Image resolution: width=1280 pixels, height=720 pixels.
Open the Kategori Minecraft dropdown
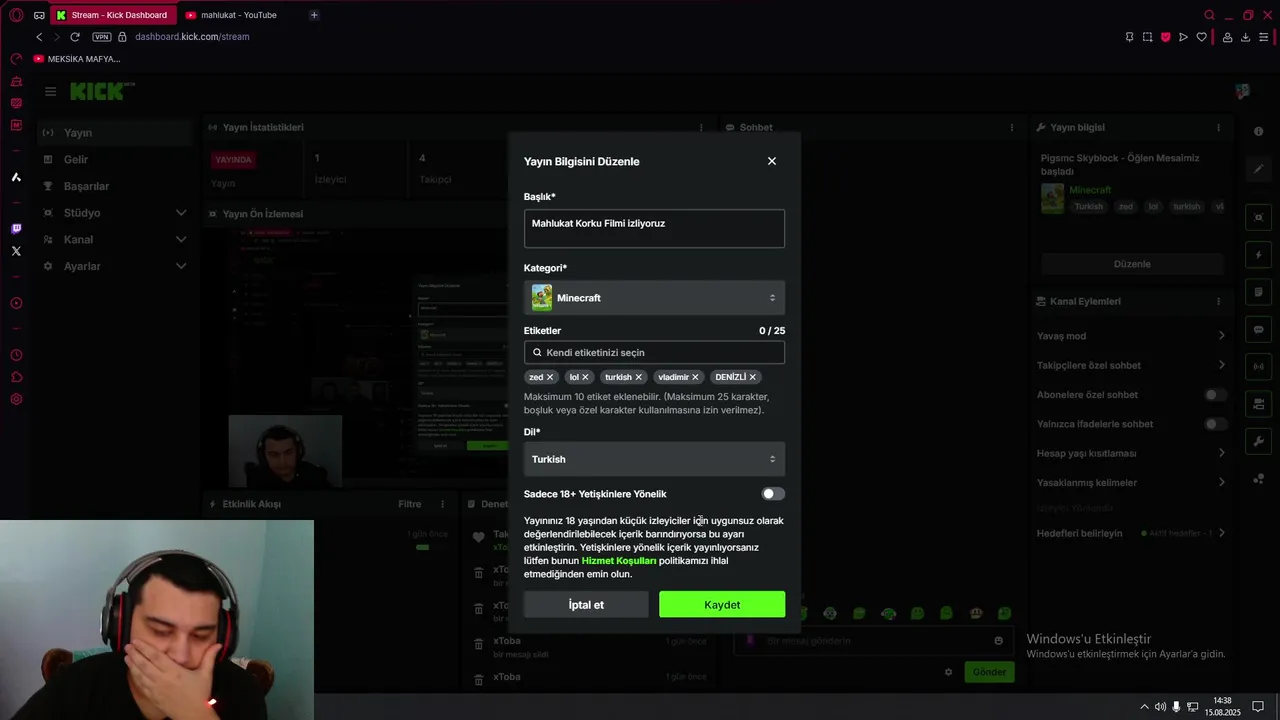click(654, 298)
